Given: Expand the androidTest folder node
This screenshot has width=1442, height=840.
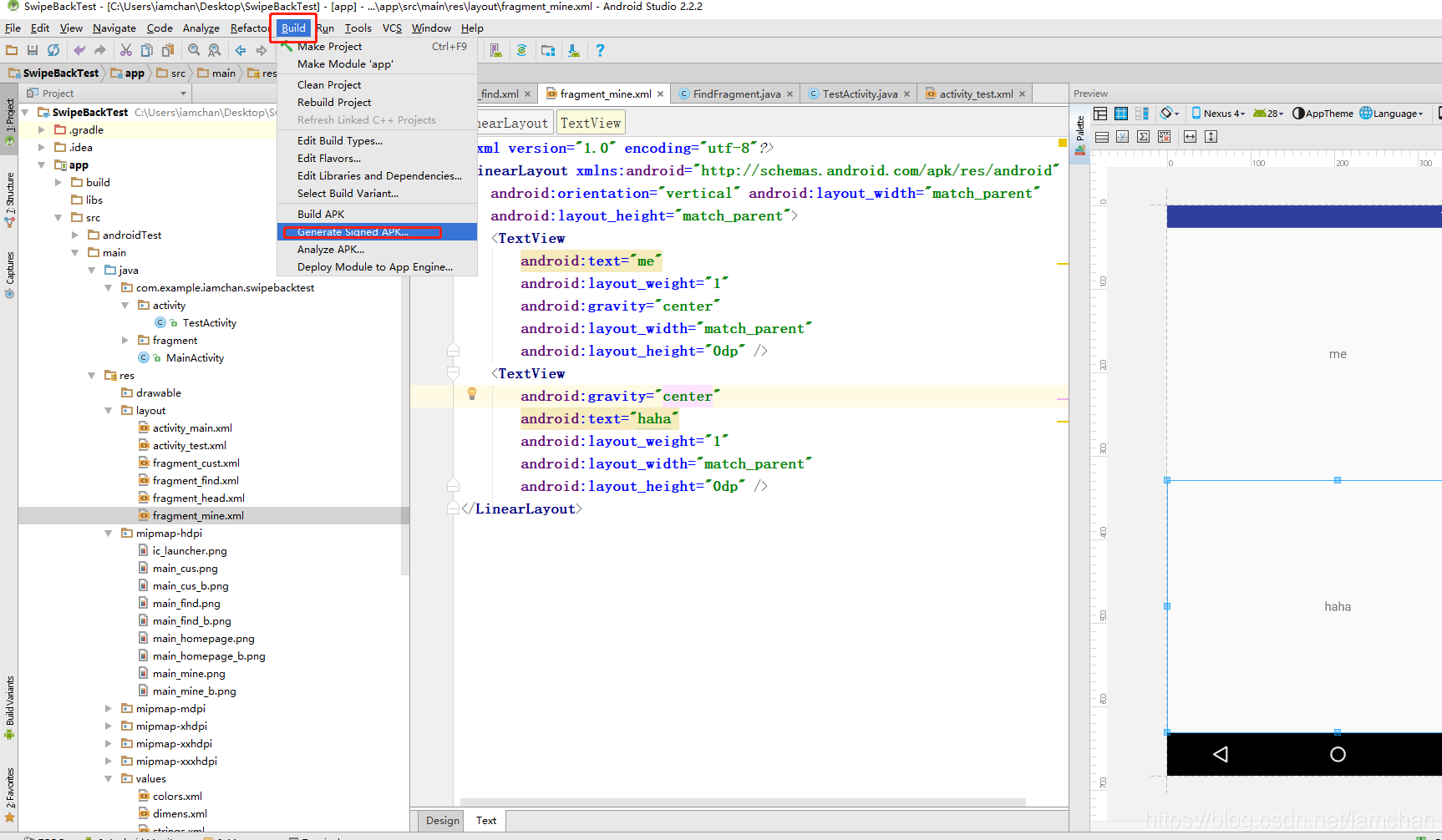Looking at the screenshot, I should 75,235.
